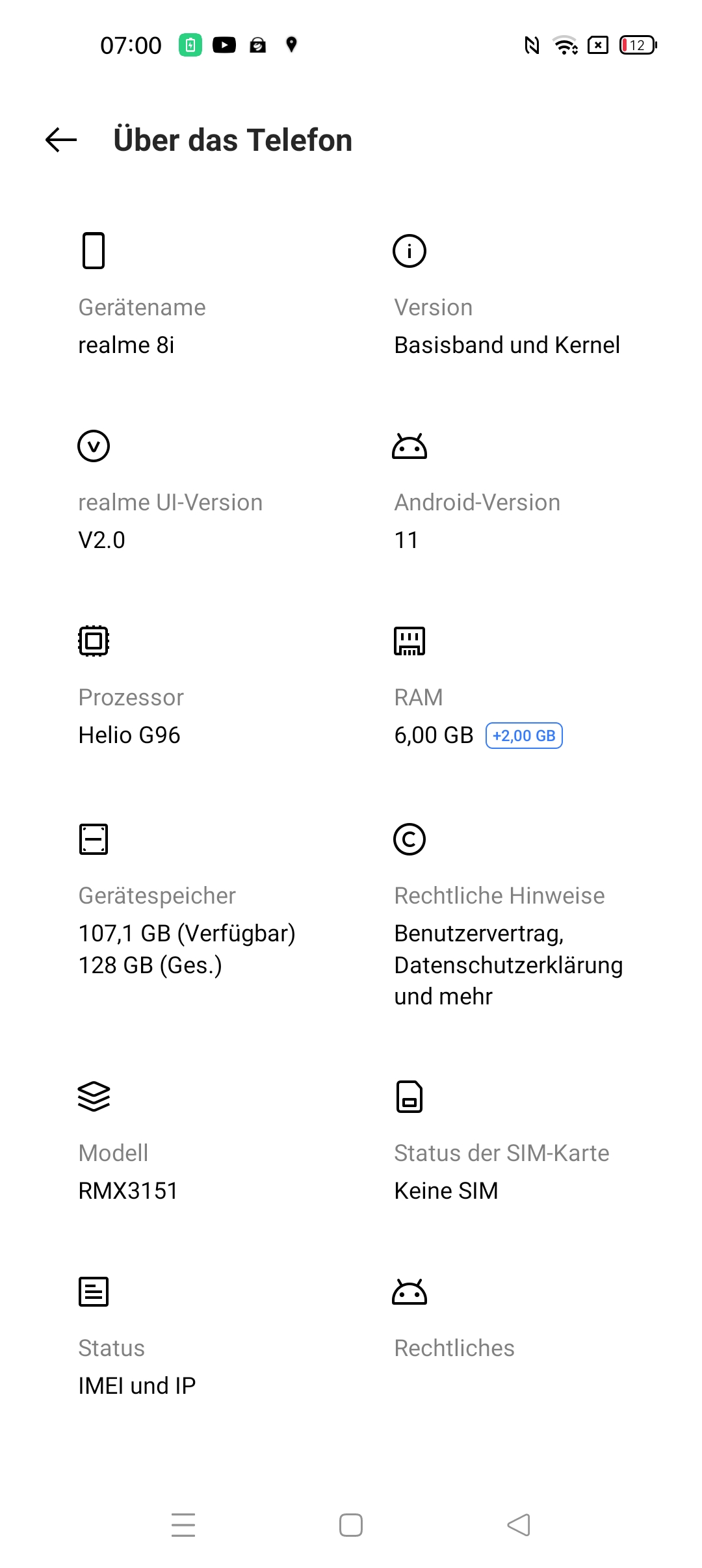
Task: Open the IMEI und IP status entry
Action: [x=137, y=1386]
